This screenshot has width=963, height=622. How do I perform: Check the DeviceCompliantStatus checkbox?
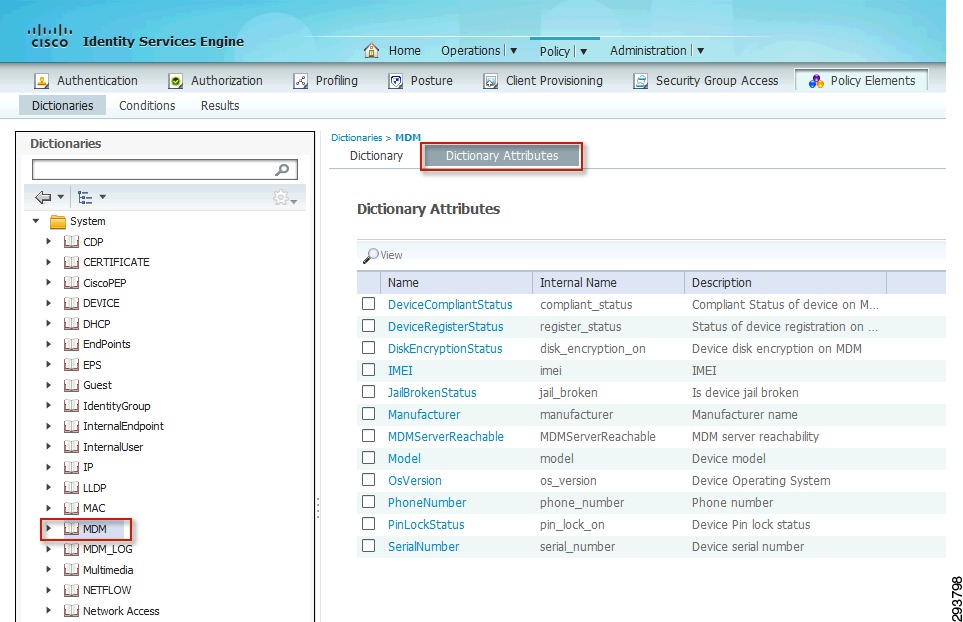[368, 303]
